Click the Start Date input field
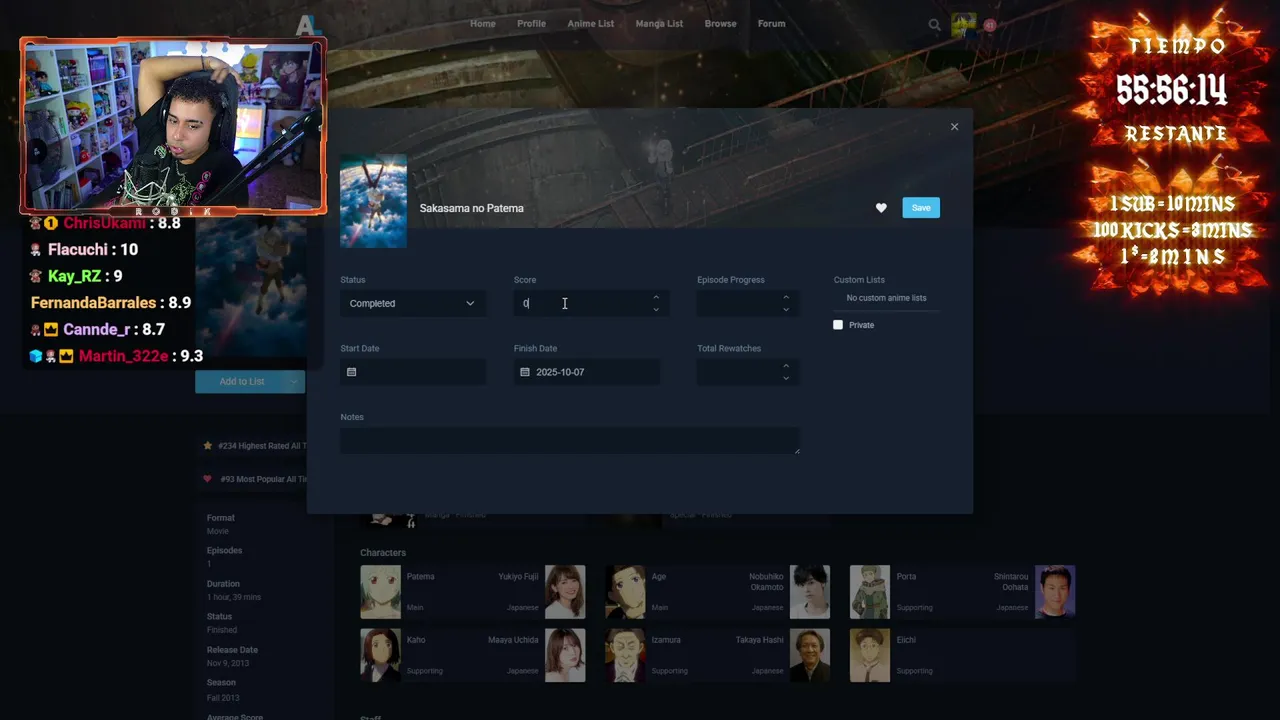 click(x=413, y=372)
